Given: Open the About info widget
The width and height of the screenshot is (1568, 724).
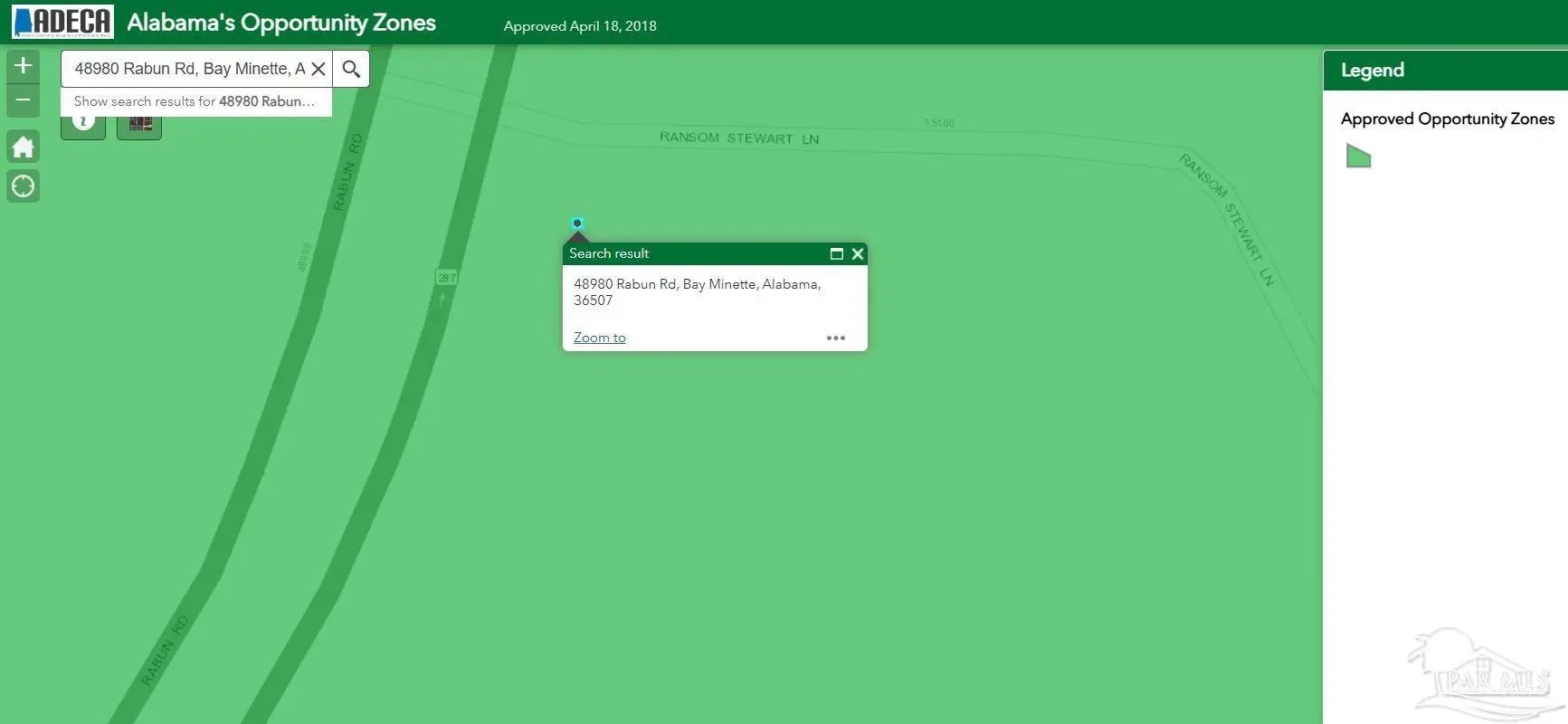Looking at the screenshot, I should (83, 126).
